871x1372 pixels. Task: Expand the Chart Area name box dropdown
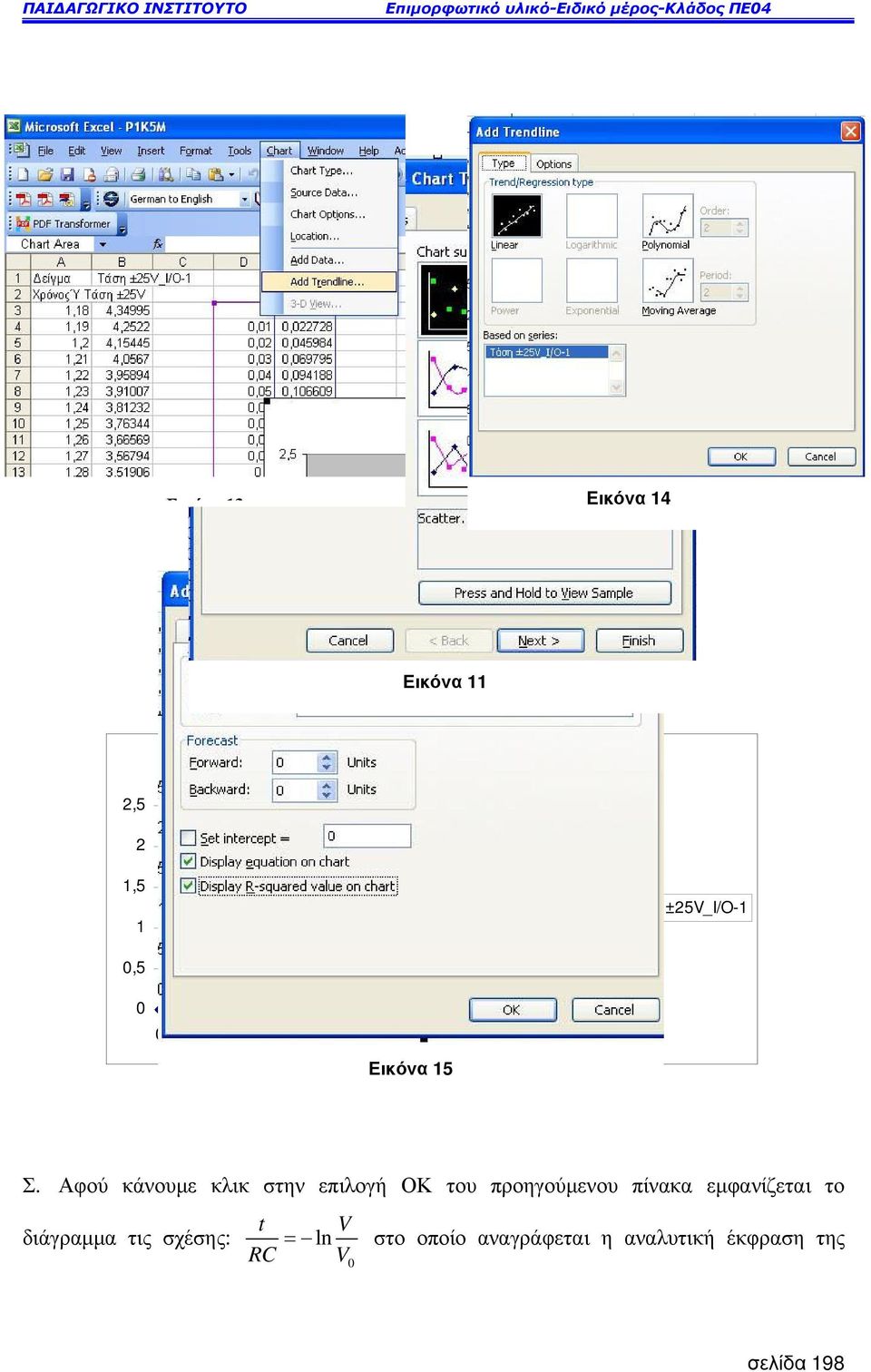pyautogui.click(x=103, y=244)
